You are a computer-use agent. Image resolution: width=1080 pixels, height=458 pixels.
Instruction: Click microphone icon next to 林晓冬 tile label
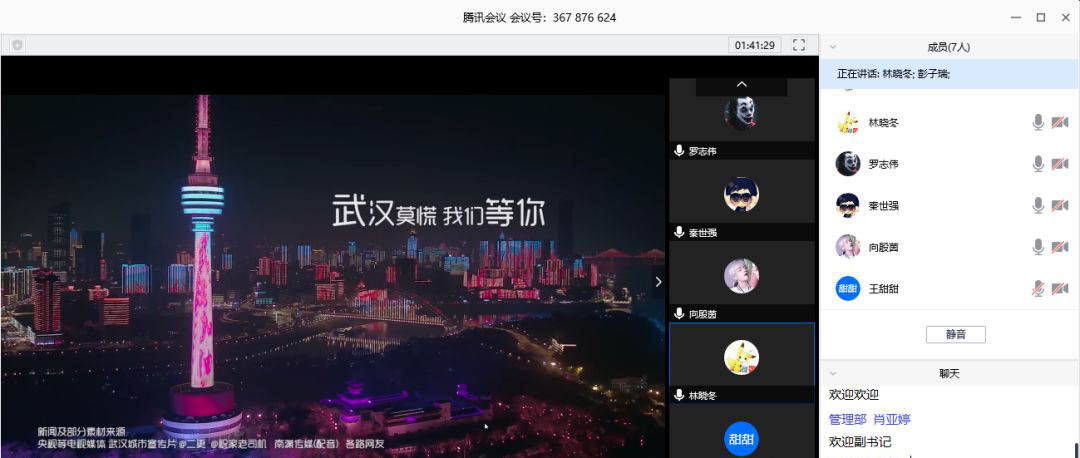coord(678,395)
